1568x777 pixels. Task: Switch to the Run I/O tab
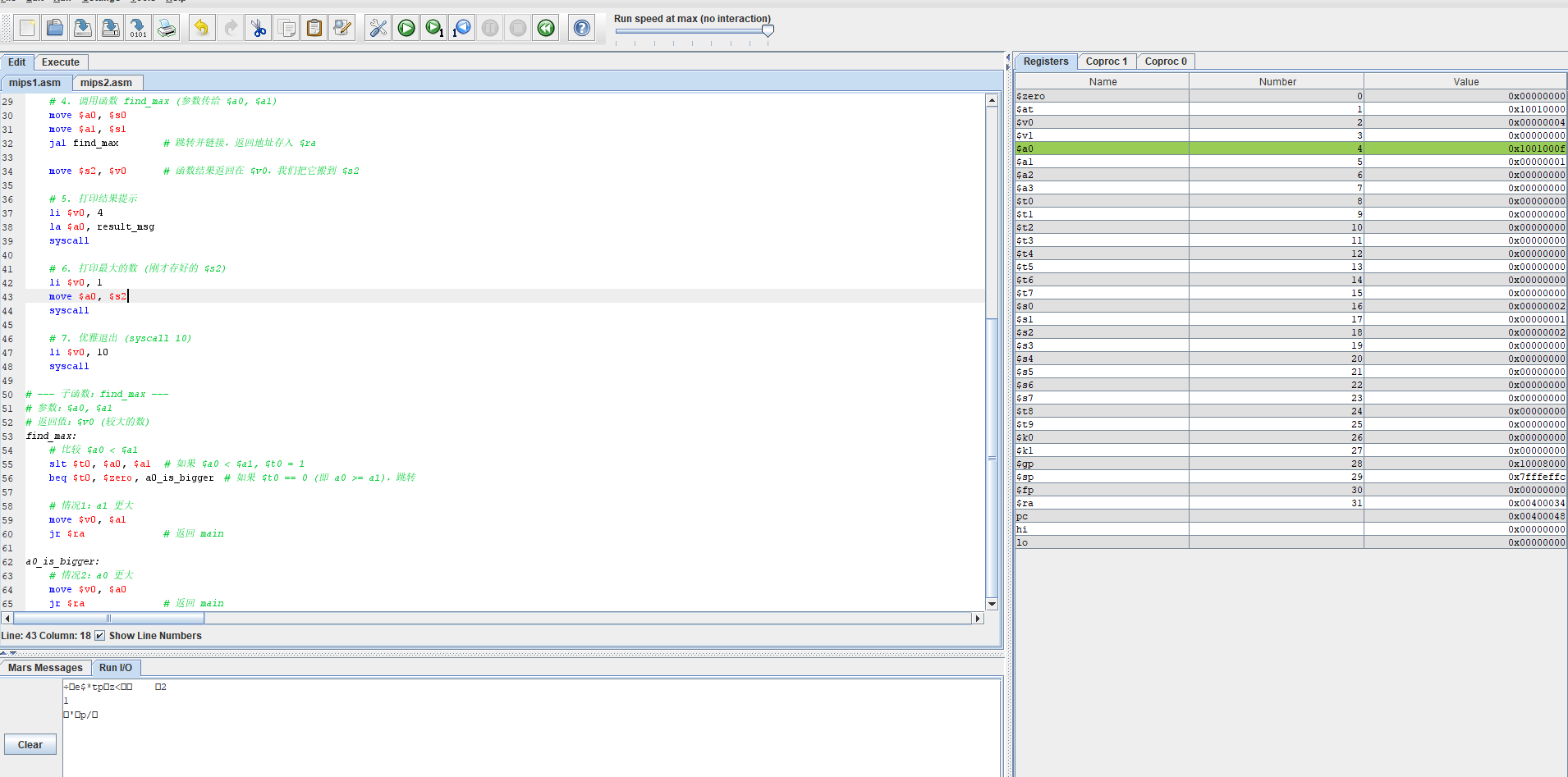pyautogui.click(x=116, y=668)
